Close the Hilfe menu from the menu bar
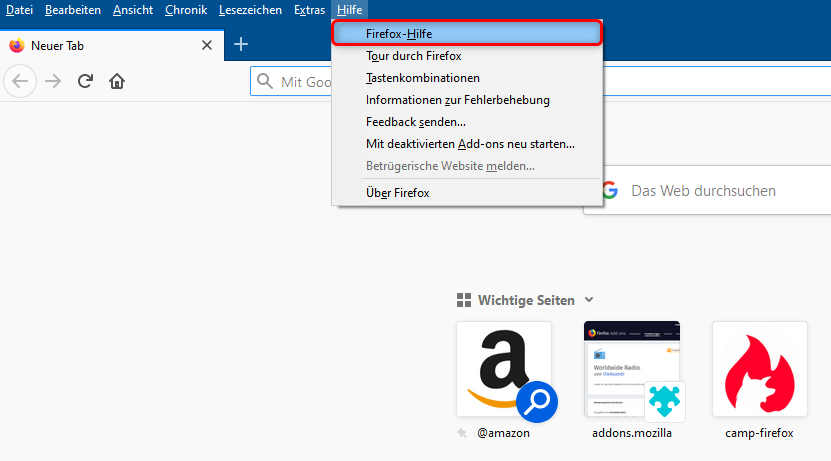Image resolution: width=831 pixels, height=461 pixels. [x=349, y=10]
